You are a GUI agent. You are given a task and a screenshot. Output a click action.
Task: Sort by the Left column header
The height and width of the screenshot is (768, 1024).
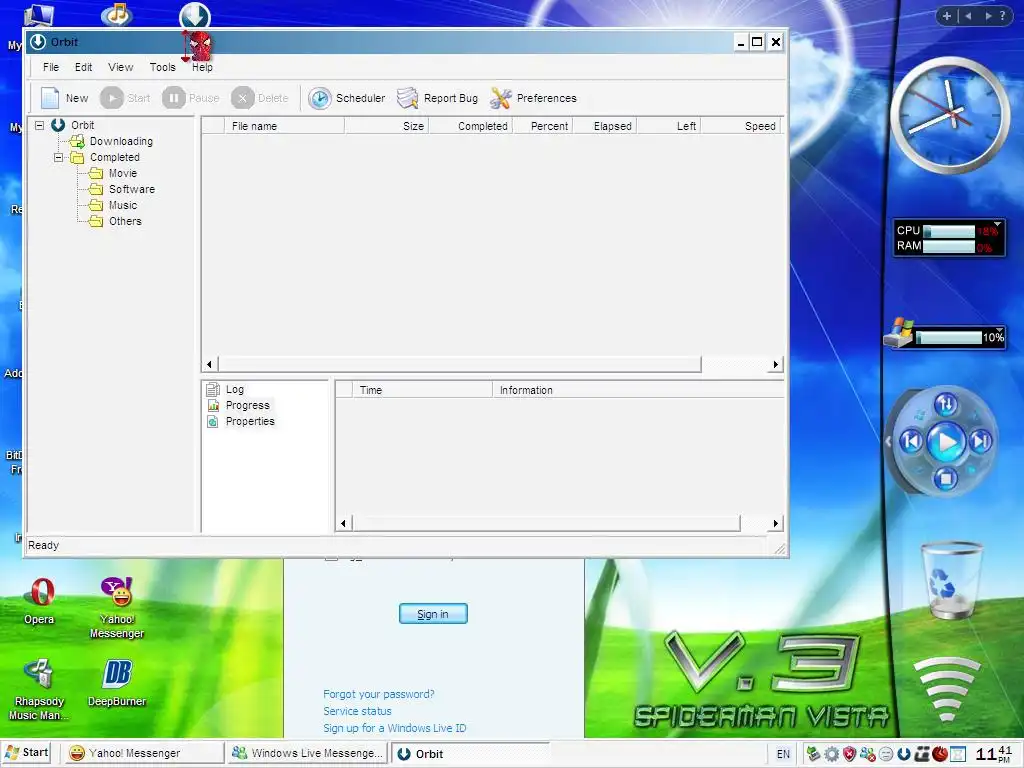click(x=668, y=126)
